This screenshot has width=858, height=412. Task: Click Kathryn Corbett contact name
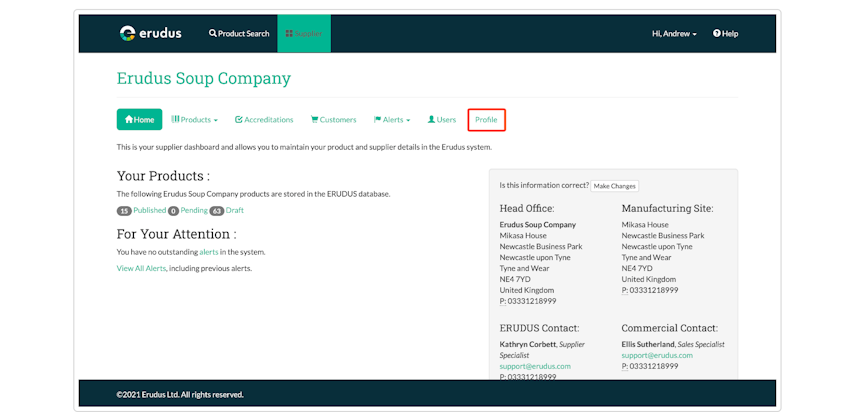tap(527, 344)
